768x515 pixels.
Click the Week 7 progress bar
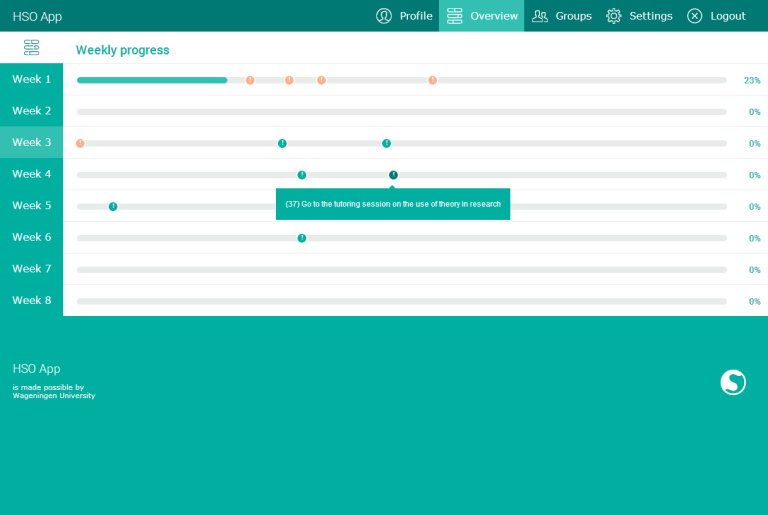402,270
